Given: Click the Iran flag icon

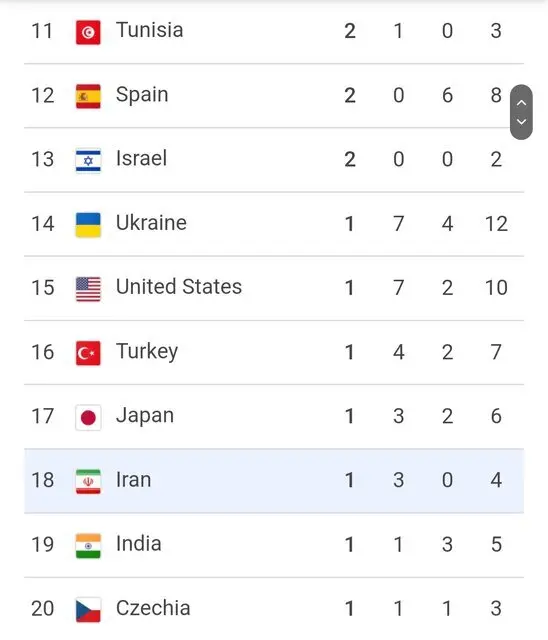Looking at the screenshot, I should coord(88,482).
